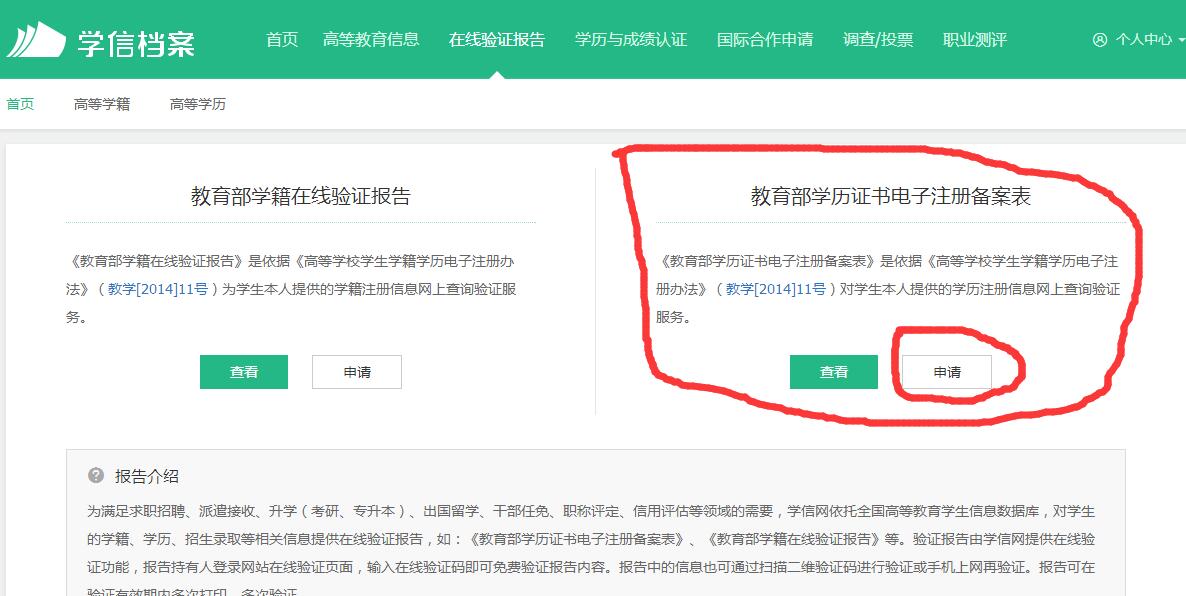Screen dimensions: 1186x596
Task: Click the question mark icon beside 报告介绍
Action: click(96, 476)
